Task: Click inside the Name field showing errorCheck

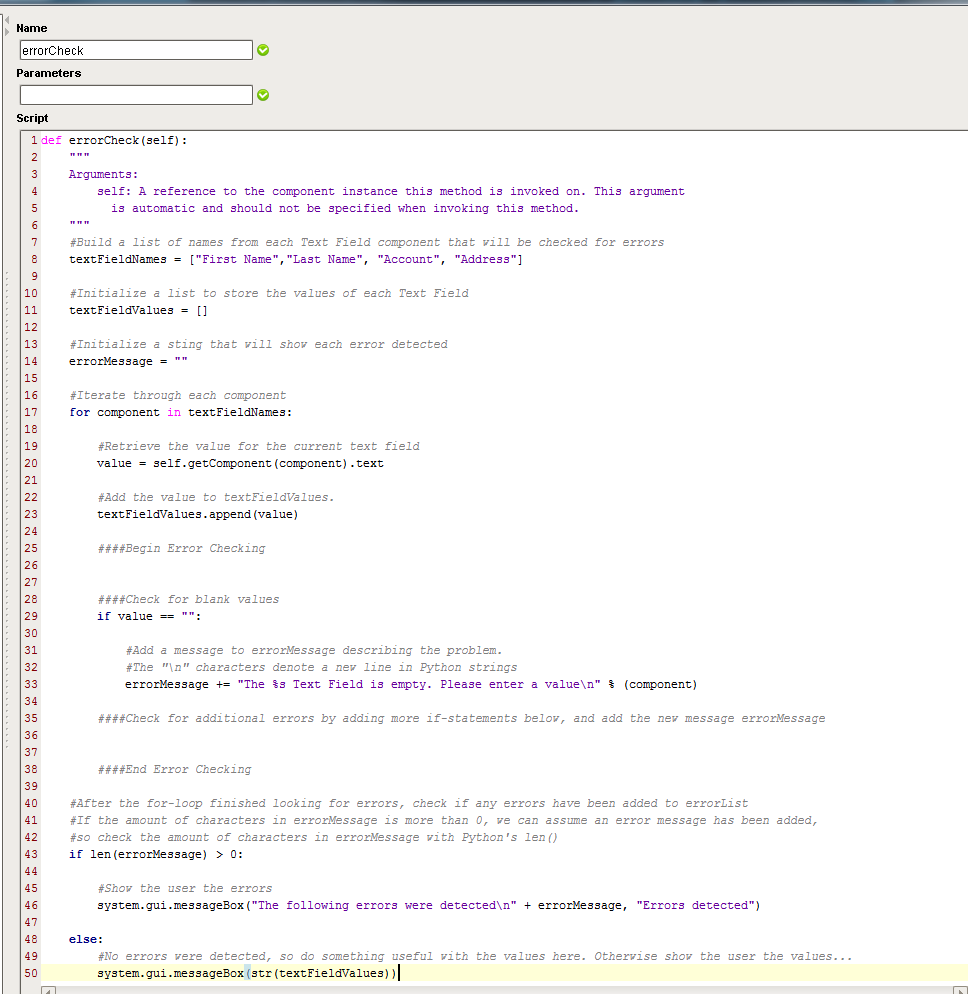Action: (135, 50)
